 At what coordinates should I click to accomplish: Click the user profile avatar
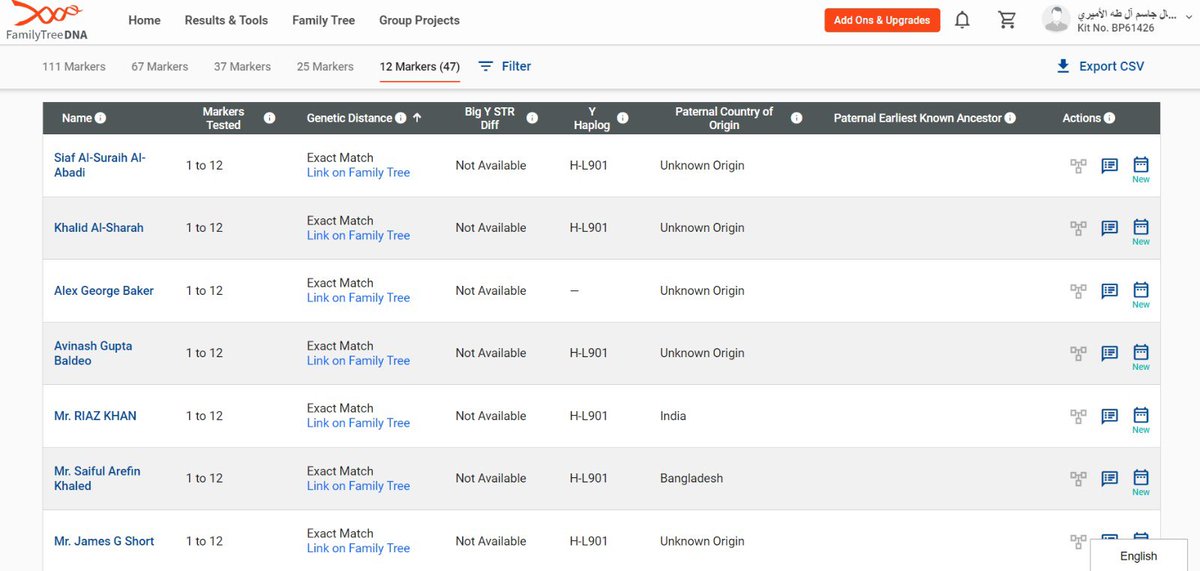[1055, 19]
